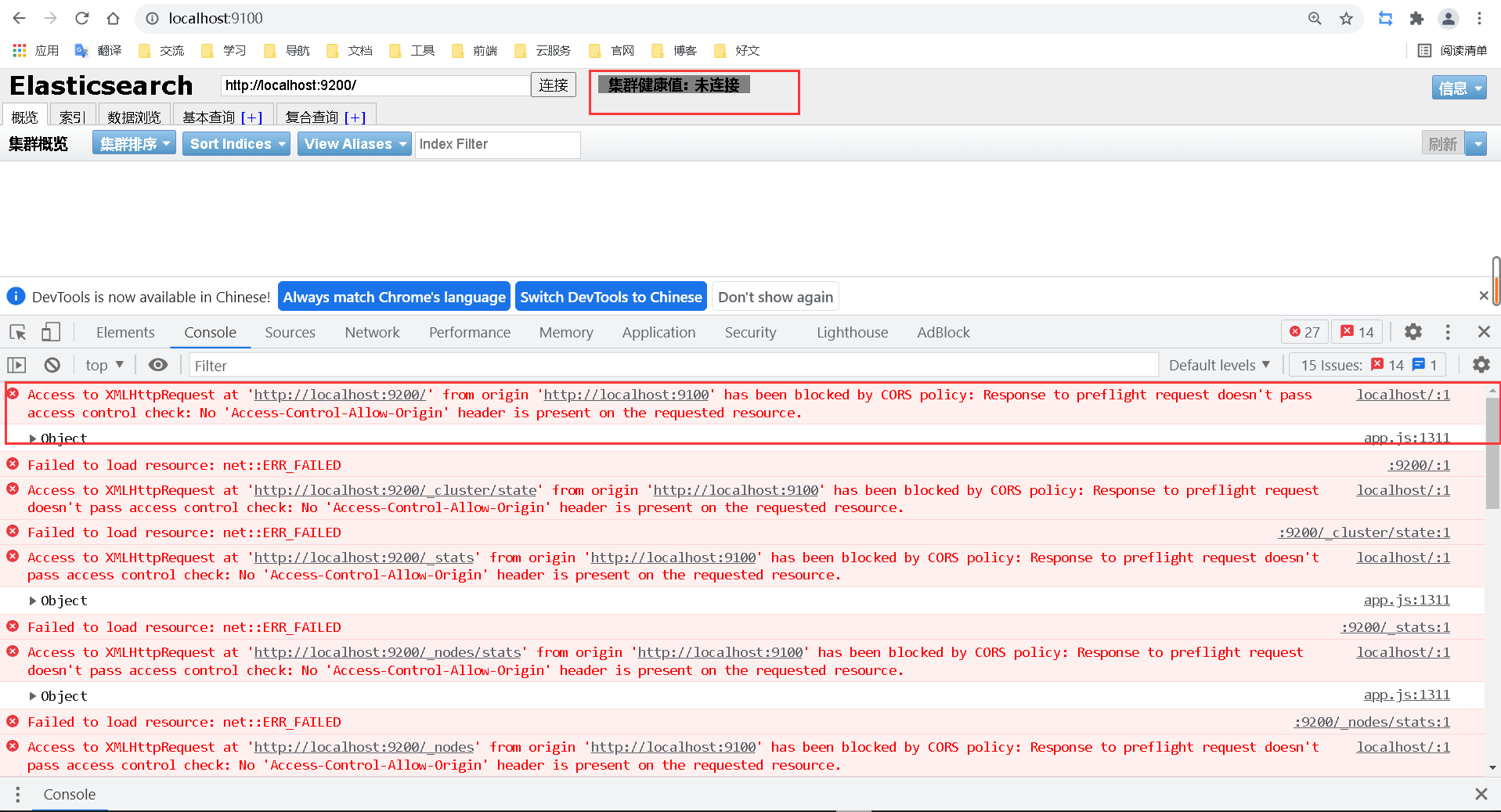The image size is (1501, 812).
Task: Open the [+] next to 复合查询
Action: tap(355, 117)
